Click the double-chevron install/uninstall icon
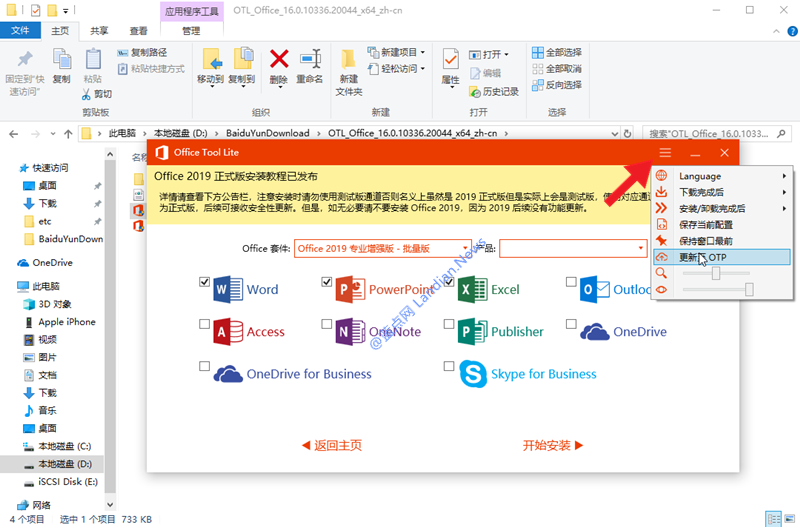Screen dimensions: 800x527 661,208
